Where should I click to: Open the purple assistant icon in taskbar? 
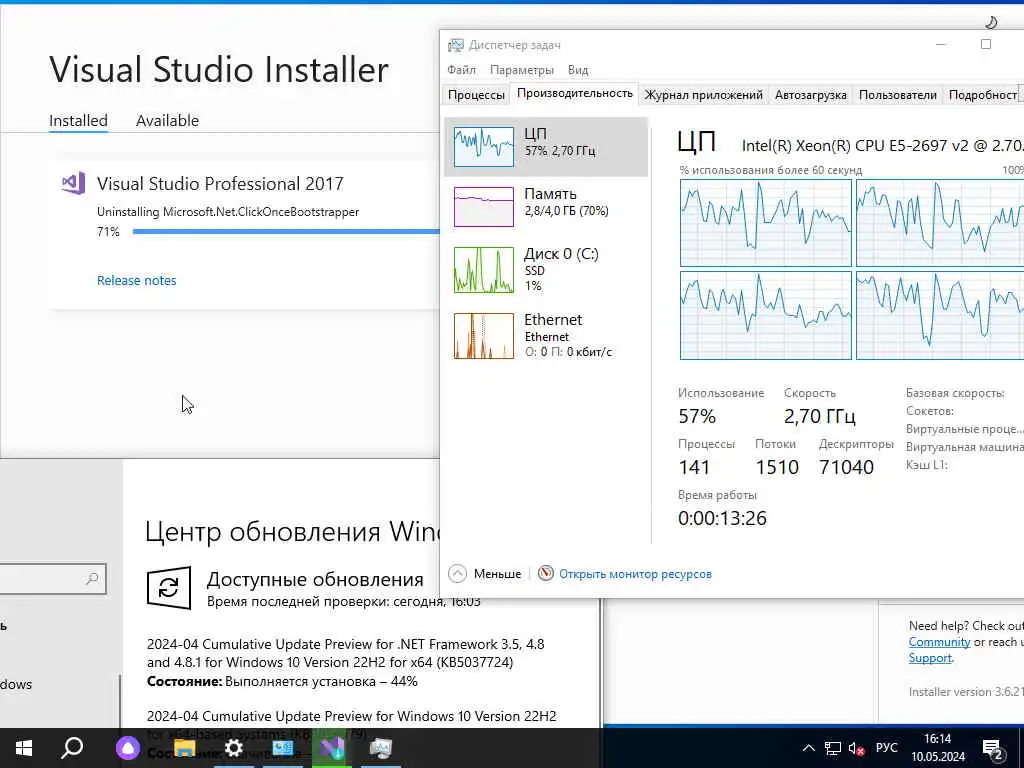tap(128, 748)
